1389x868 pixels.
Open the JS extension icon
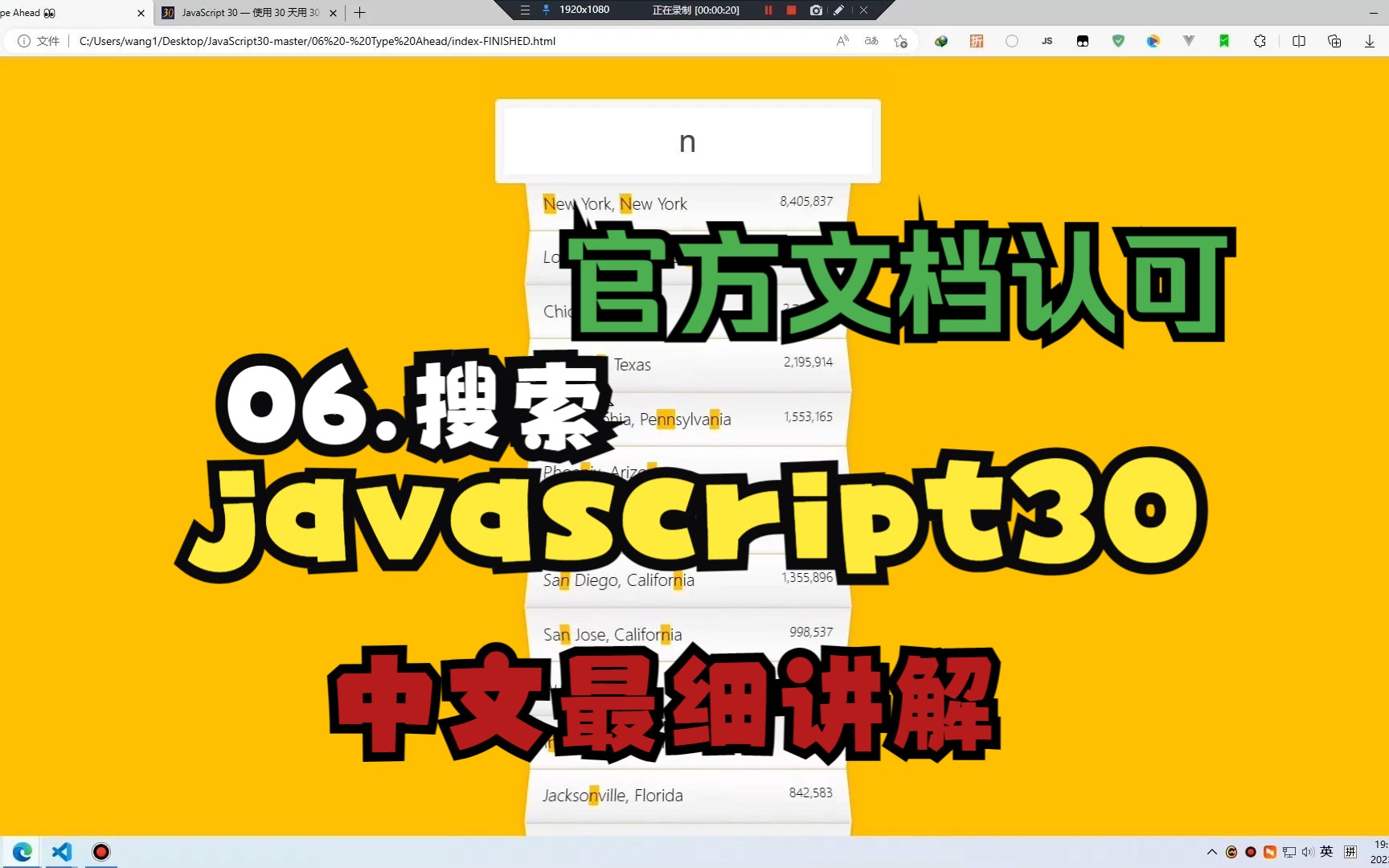[x=1047, y=41]
